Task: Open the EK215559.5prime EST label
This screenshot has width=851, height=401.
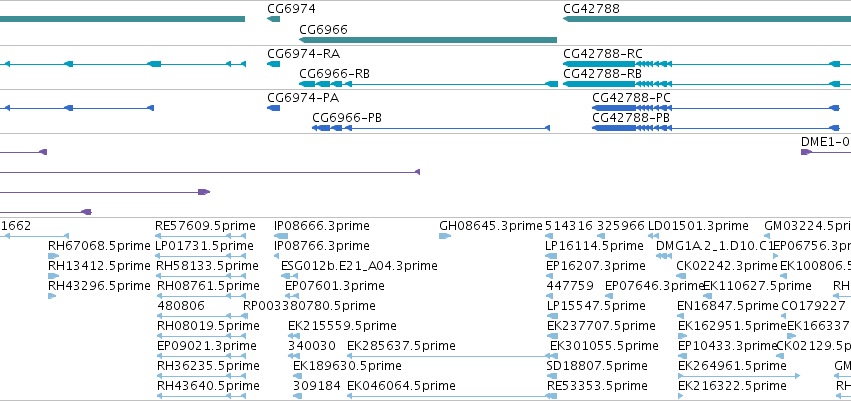Action: (342, 326)
